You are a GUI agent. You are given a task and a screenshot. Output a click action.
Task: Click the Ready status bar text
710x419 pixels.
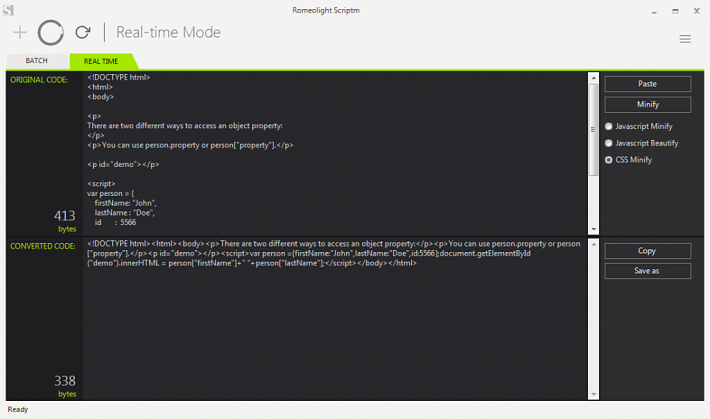(x=18, y=409)
